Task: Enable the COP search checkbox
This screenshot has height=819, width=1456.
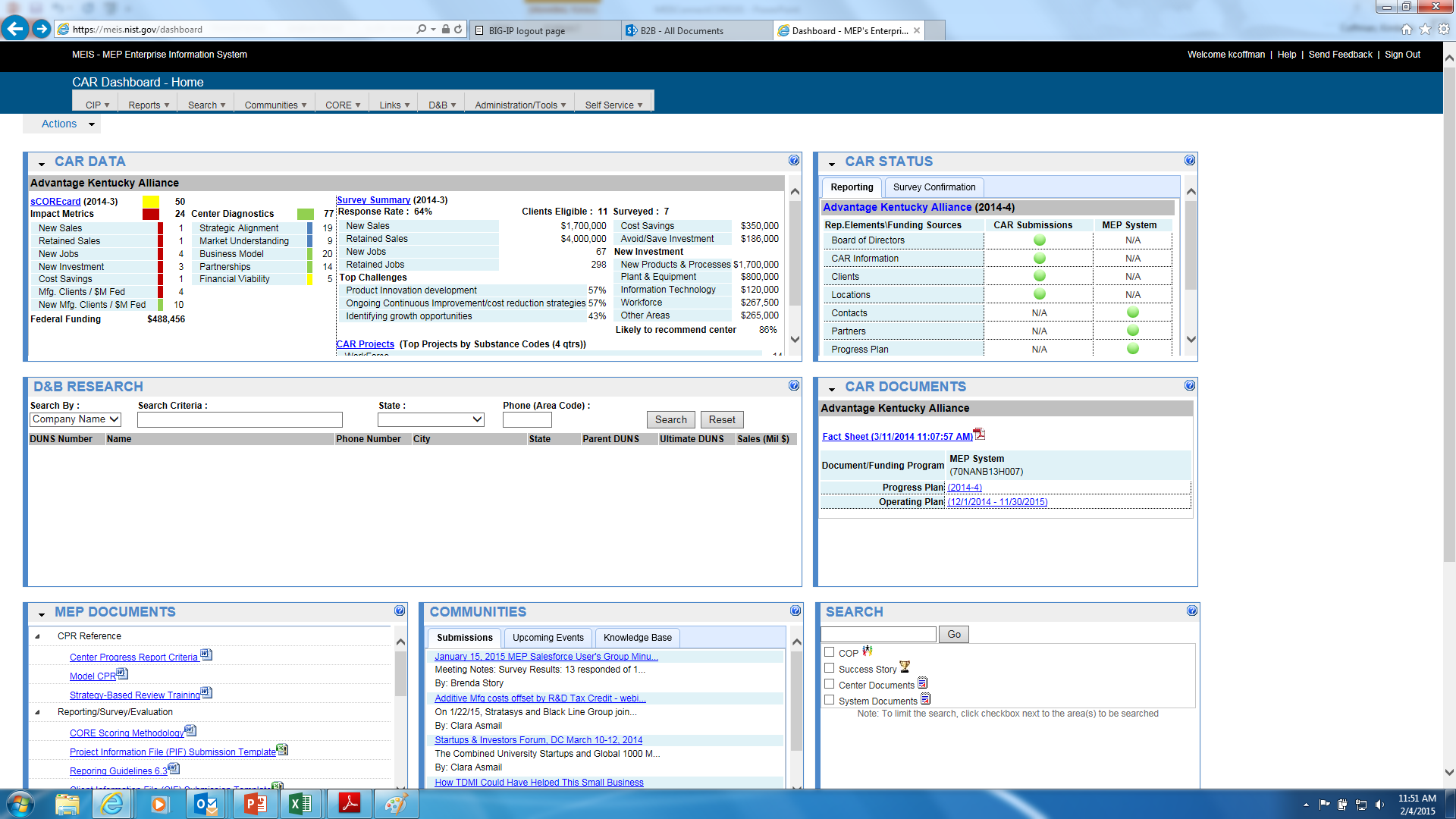Action: (829, 652)
